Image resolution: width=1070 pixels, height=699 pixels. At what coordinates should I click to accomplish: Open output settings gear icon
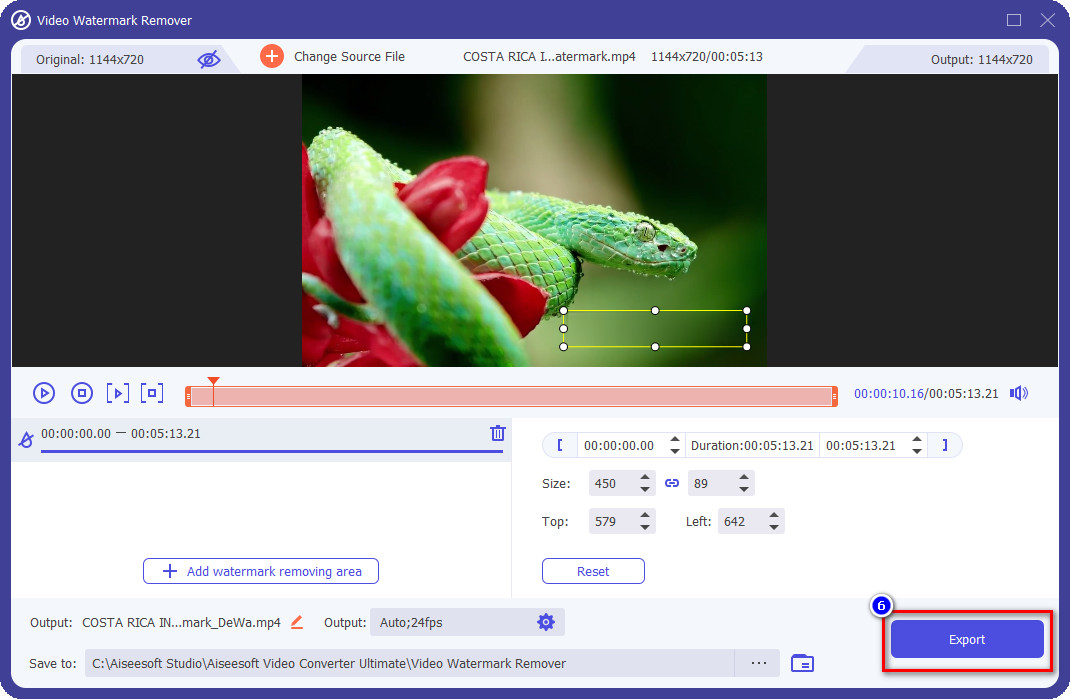pyautogui.click(x=545, y=622)
